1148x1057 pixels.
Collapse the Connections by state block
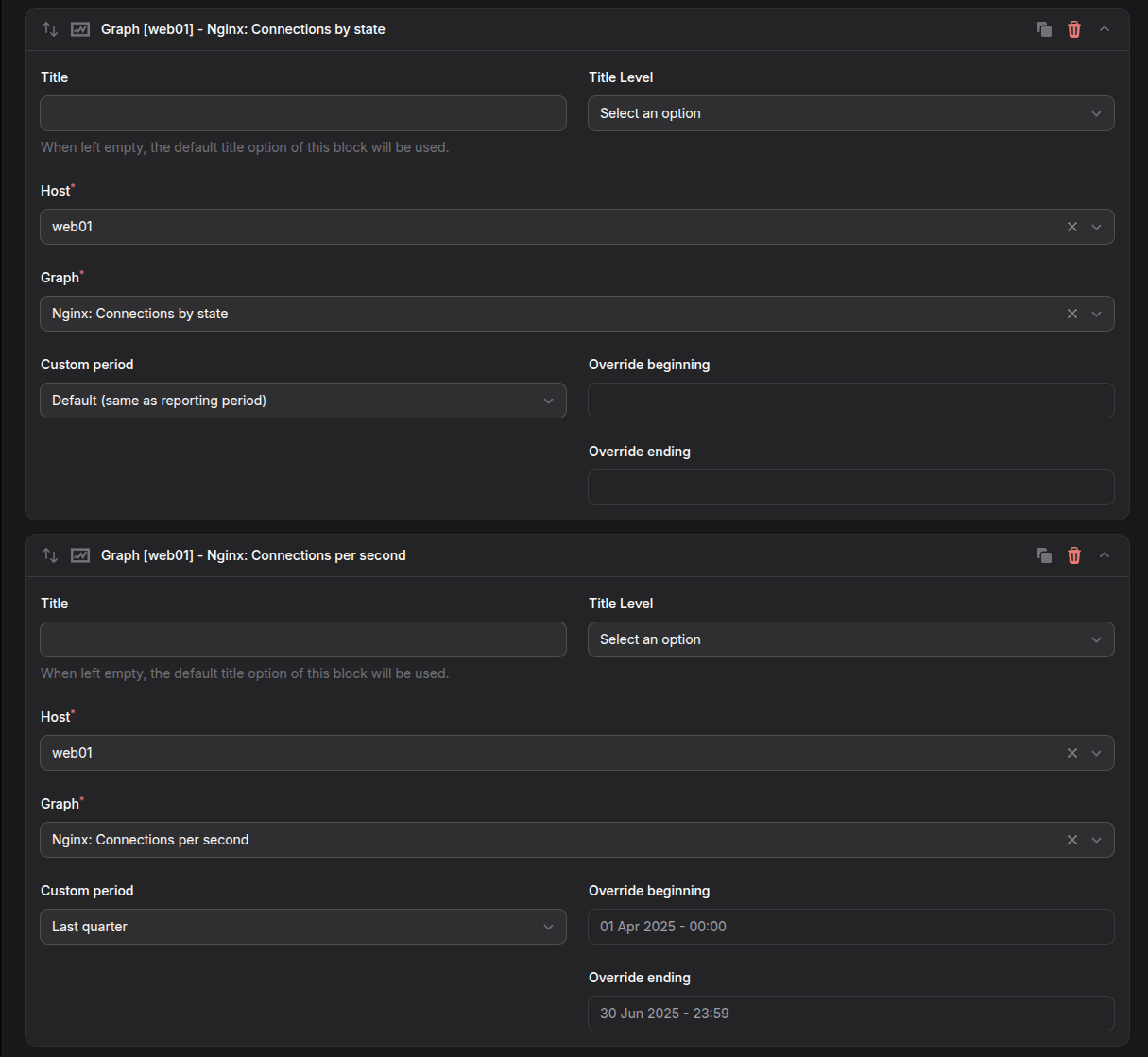(1105, 29)
